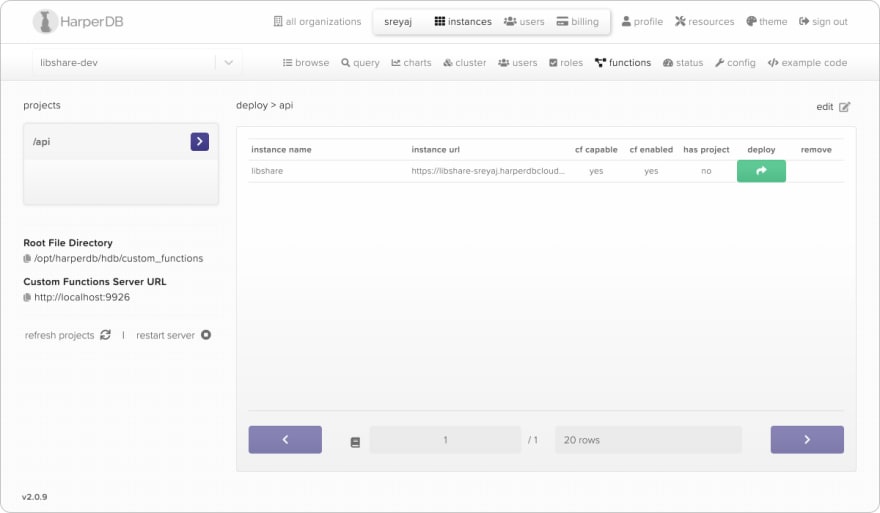Screen dimensions: 880x513
Task: Open organization users in top bar
Action: click(x=524, y=21)
